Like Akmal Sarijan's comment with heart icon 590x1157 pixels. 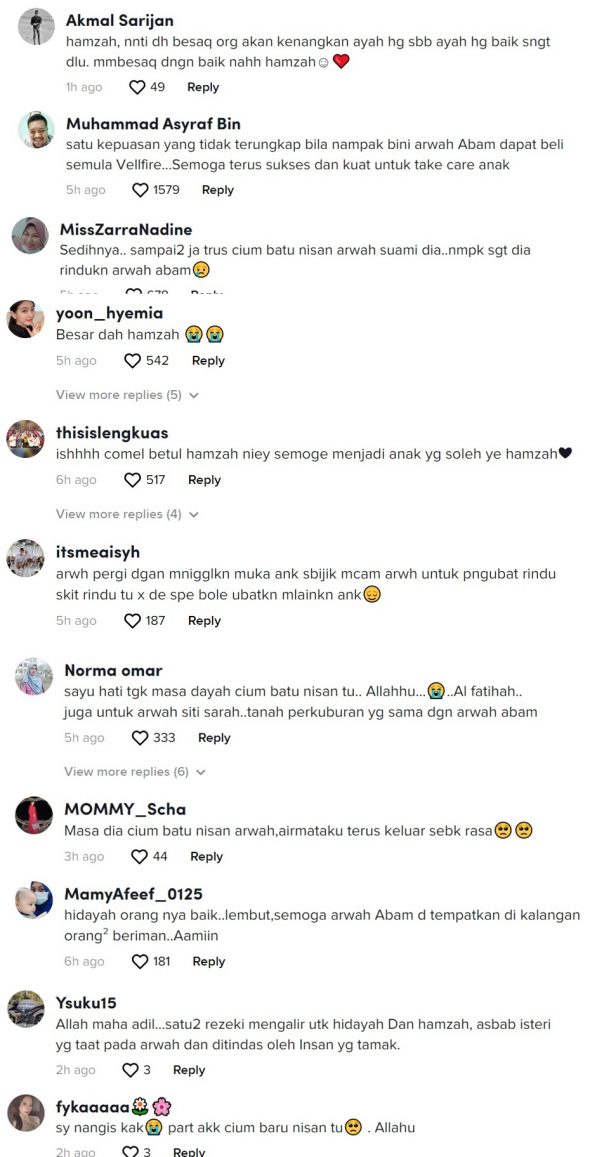(x=137, y=87)
